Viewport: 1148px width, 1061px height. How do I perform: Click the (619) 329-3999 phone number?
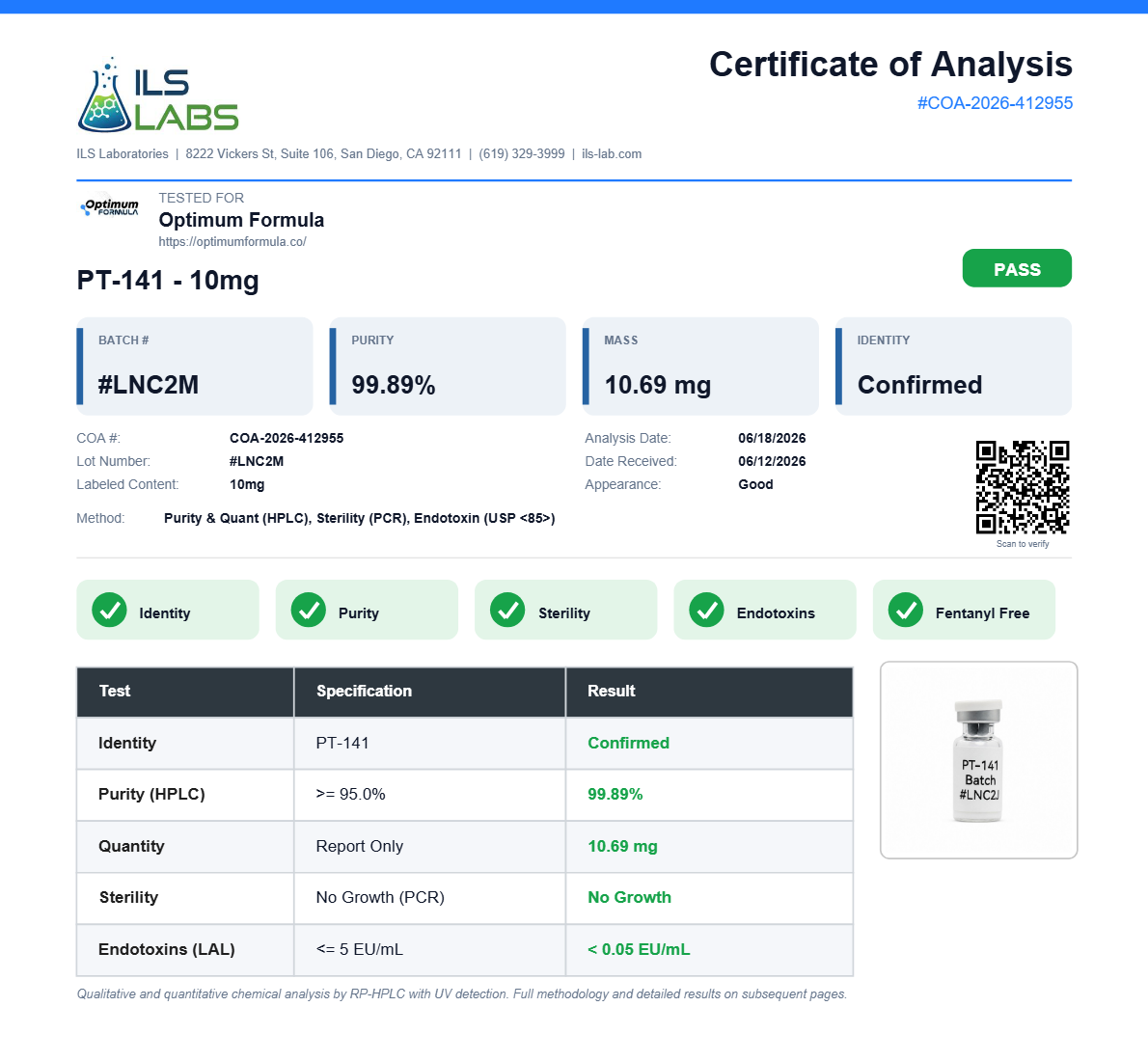pyautogui.click(x=522, y=153)
